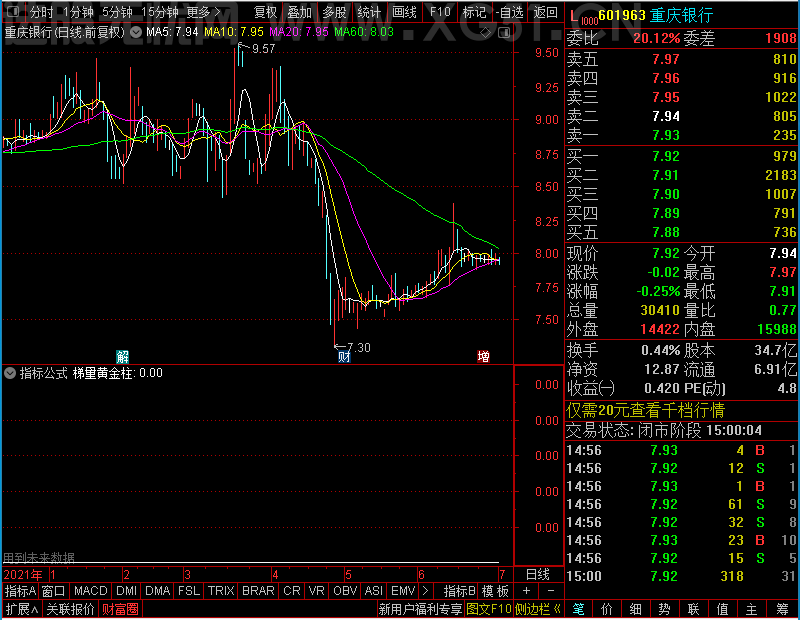800x620 pixels.
Task: Open 图文F10 info link
Action: [488, 609]
